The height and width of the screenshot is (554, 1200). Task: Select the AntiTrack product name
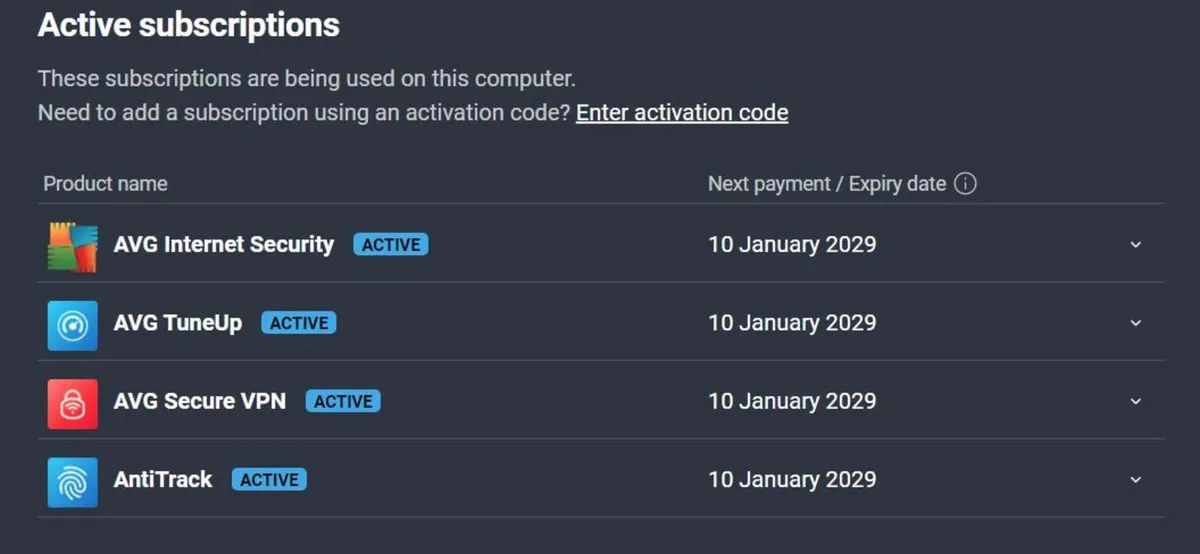(163, 480)
